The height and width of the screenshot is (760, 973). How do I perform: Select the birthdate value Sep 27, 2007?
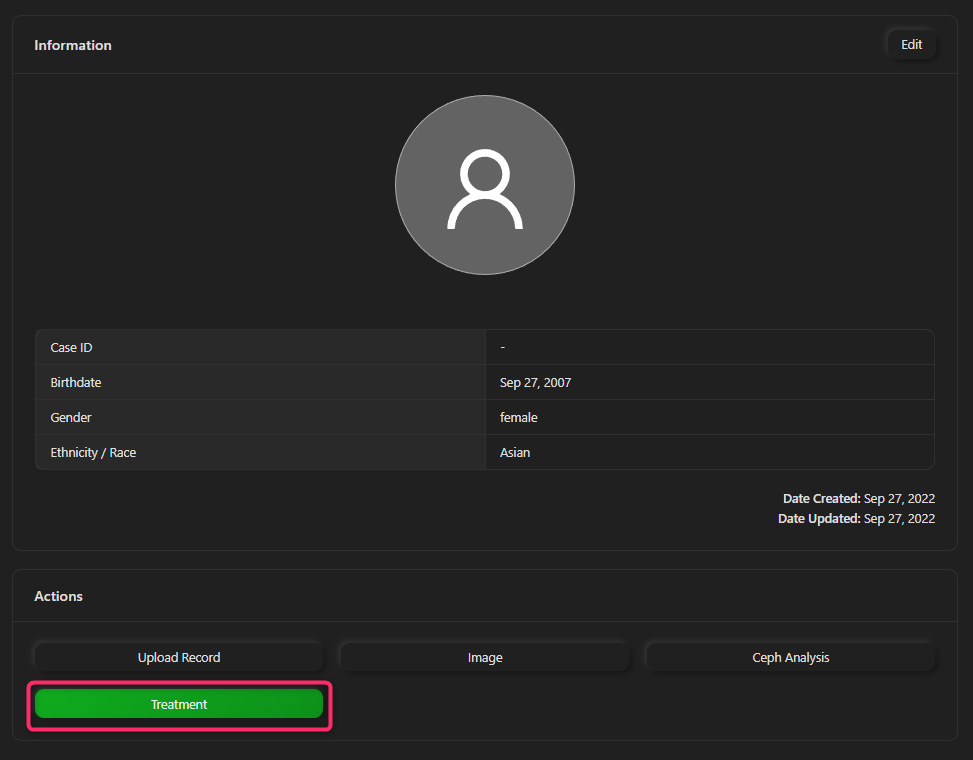[x=535, y=382]
